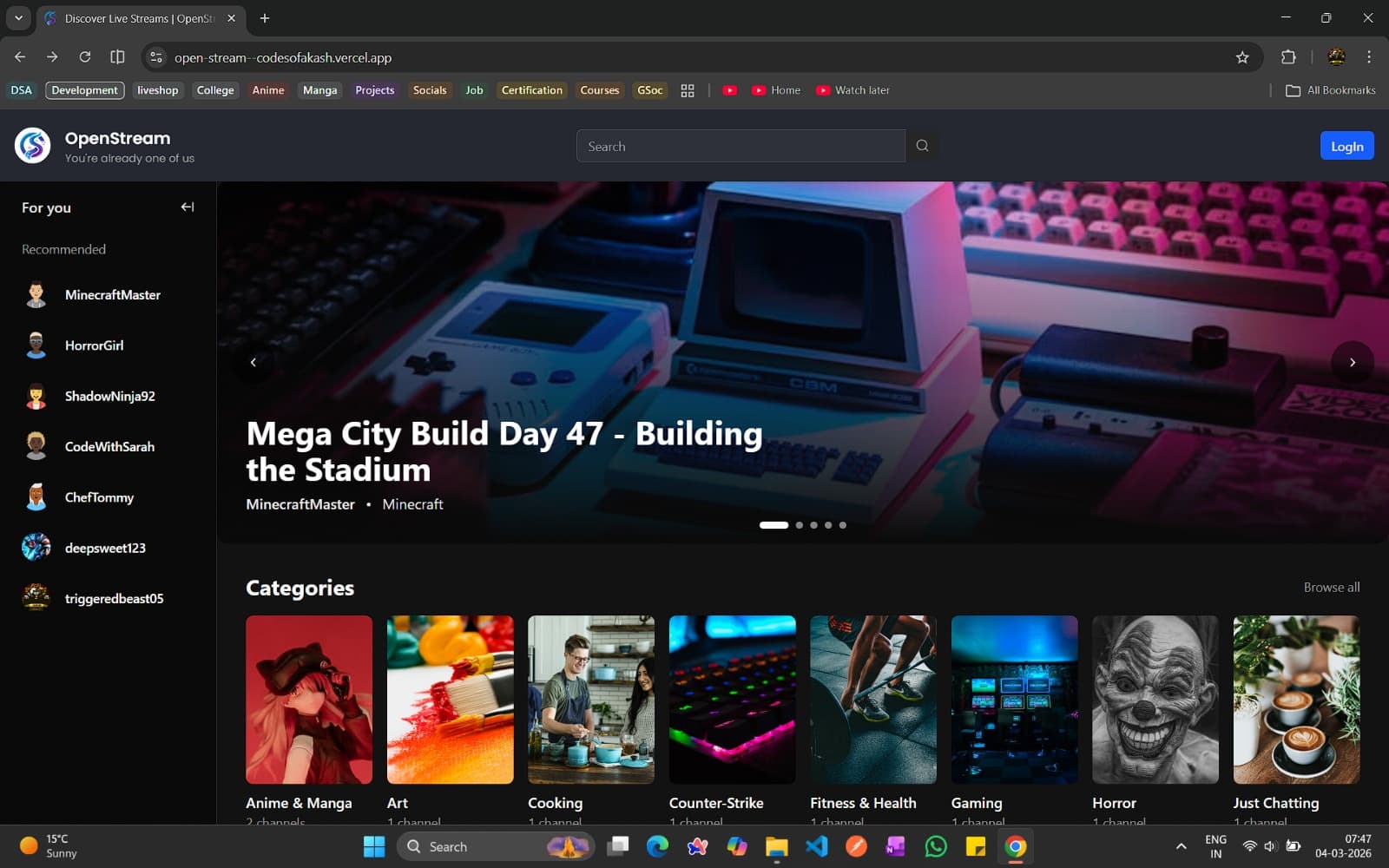View site information in the address bar
Screen dimensions: 1389x868
pyautogui.click(x=156, y=57)
